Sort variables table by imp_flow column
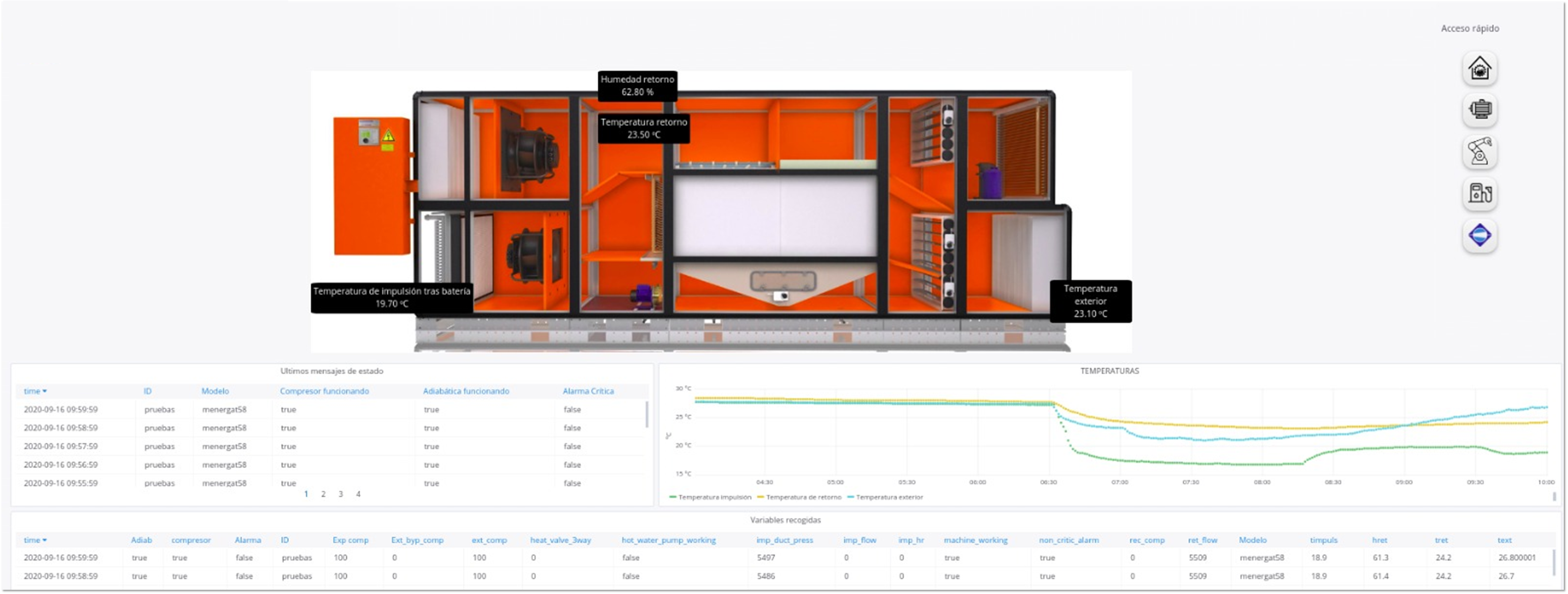Image resolution: width=1568 pixels, height=594 pixels. (x=859, y=540)
